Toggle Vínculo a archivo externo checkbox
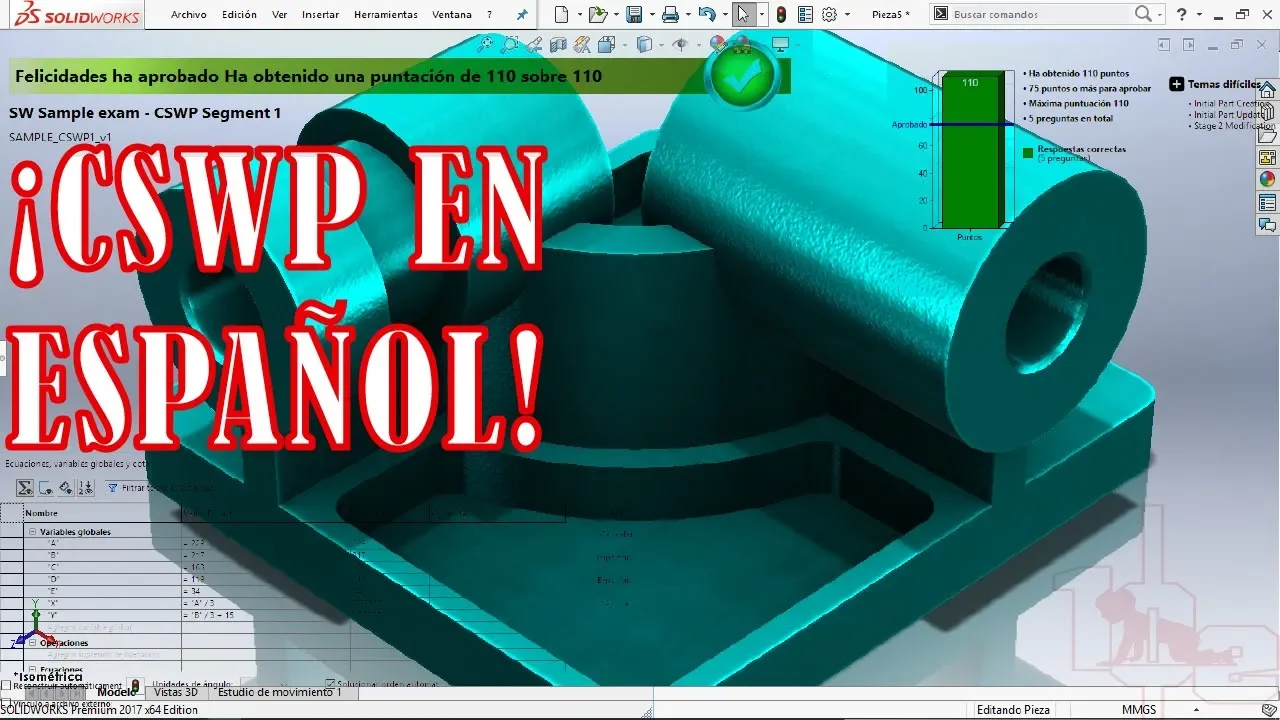Image resolution: width=1280 pixels, height=720 pixels. tap(6, 705)
